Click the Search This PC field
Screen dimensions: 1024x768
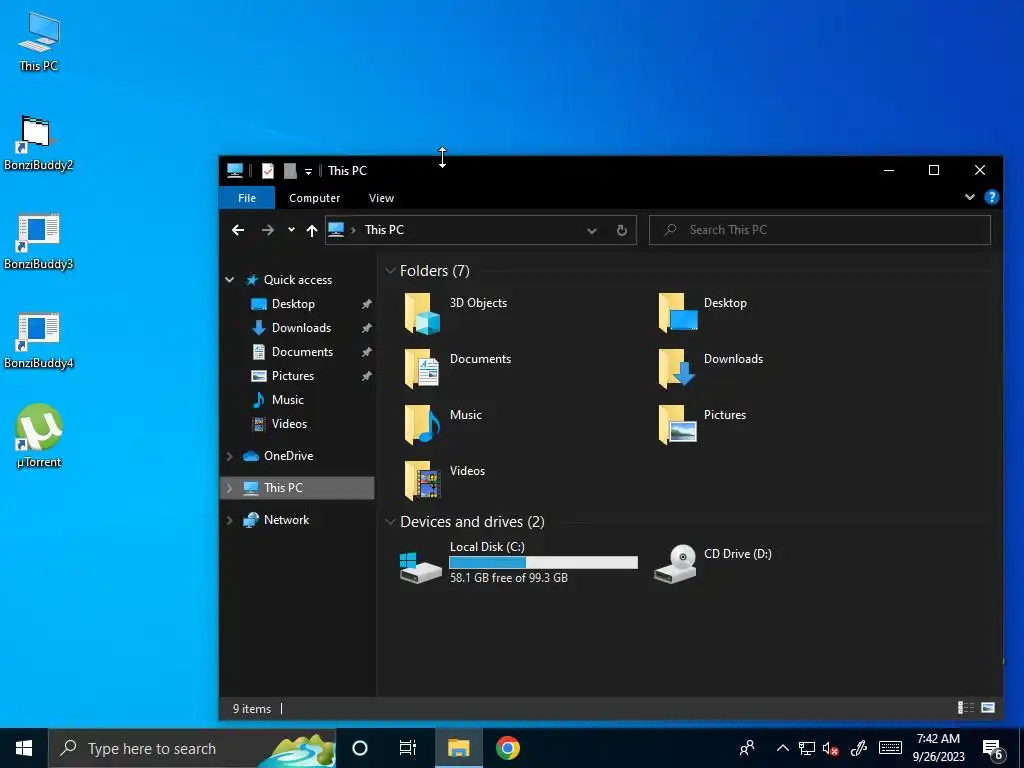click(820, 230)
